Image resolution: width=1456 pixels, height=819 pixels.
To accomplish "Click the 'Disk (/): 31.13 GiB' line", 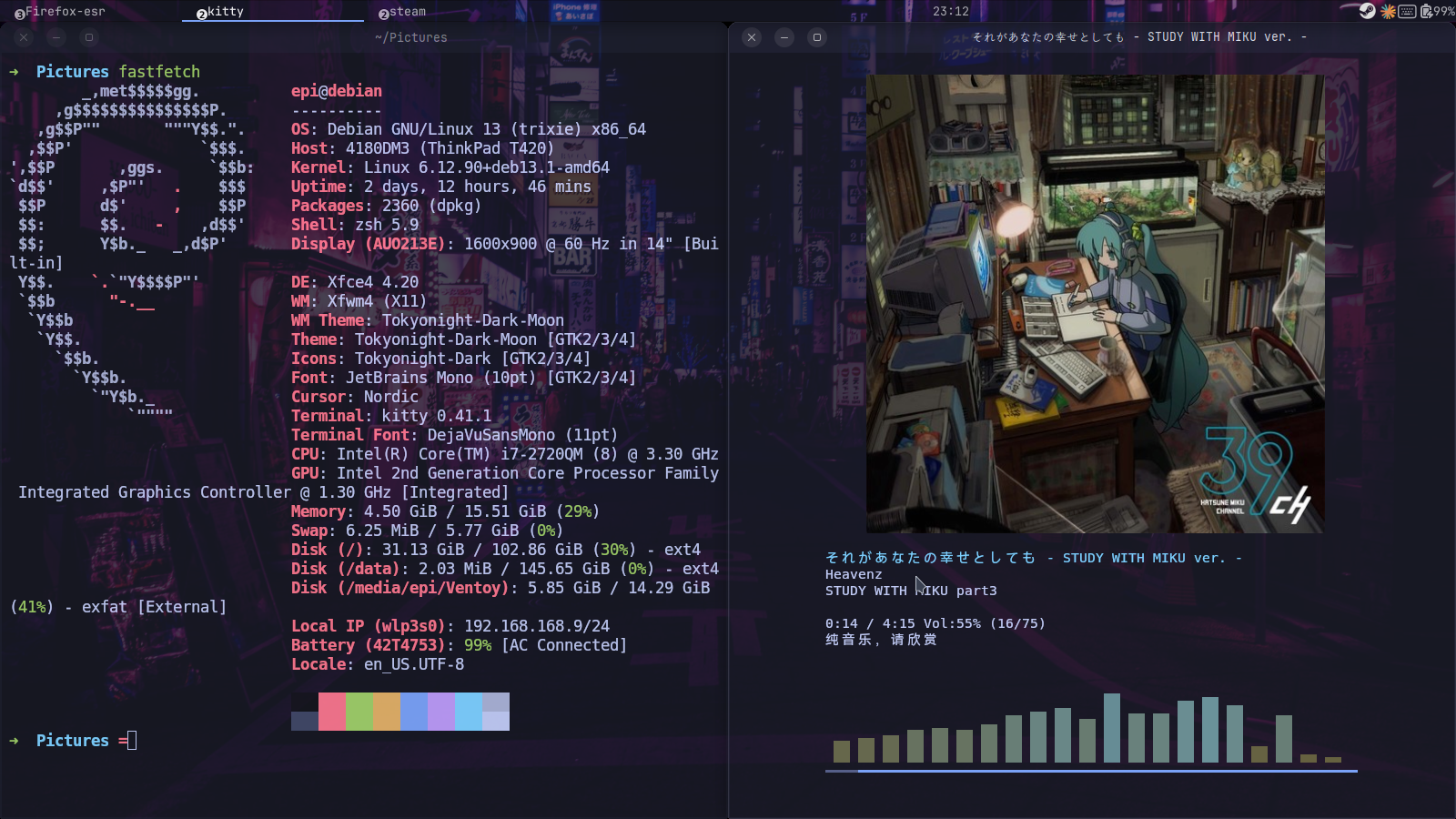I will click(x=496, y=550).
